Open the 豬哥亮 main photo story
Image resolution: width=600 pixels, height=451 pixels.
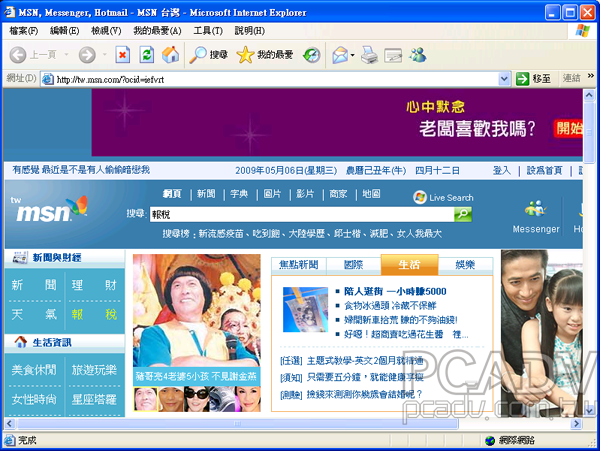197,311
